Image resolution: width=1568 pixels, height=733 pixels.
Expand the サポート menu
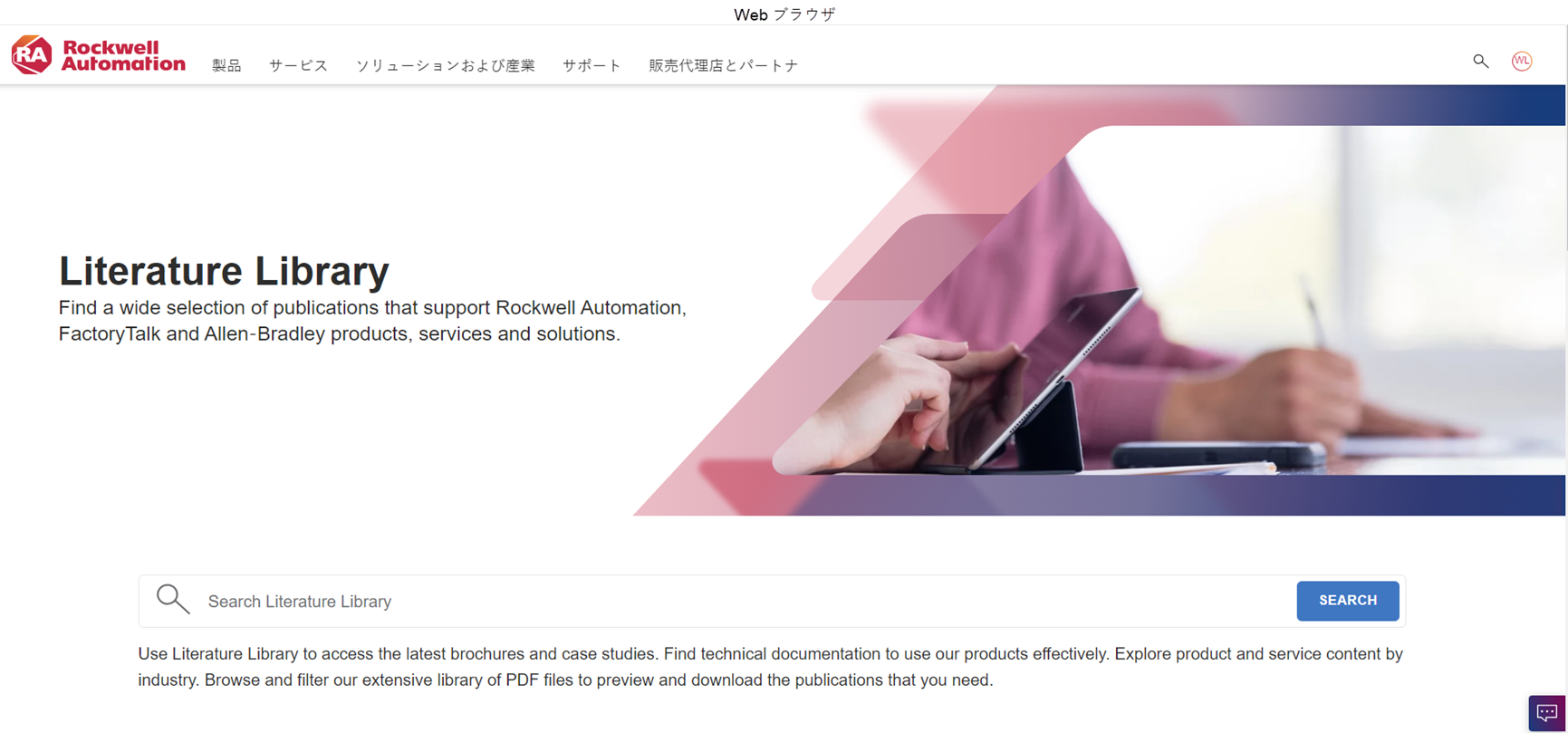coord(592,65)
